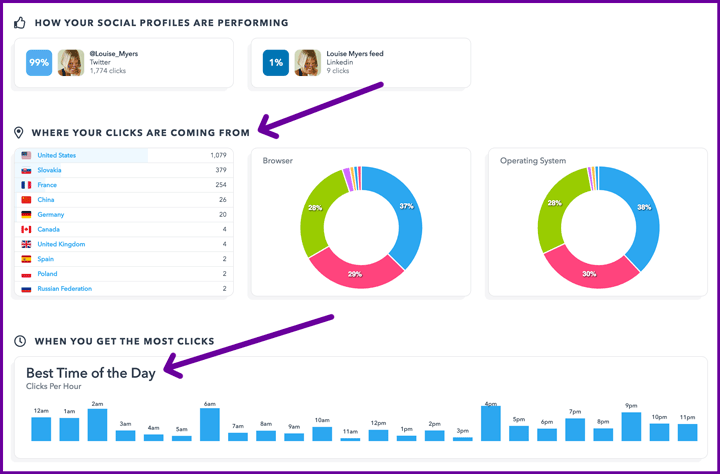
Task: Click the Slovakia flag icon
Action: 26,170
